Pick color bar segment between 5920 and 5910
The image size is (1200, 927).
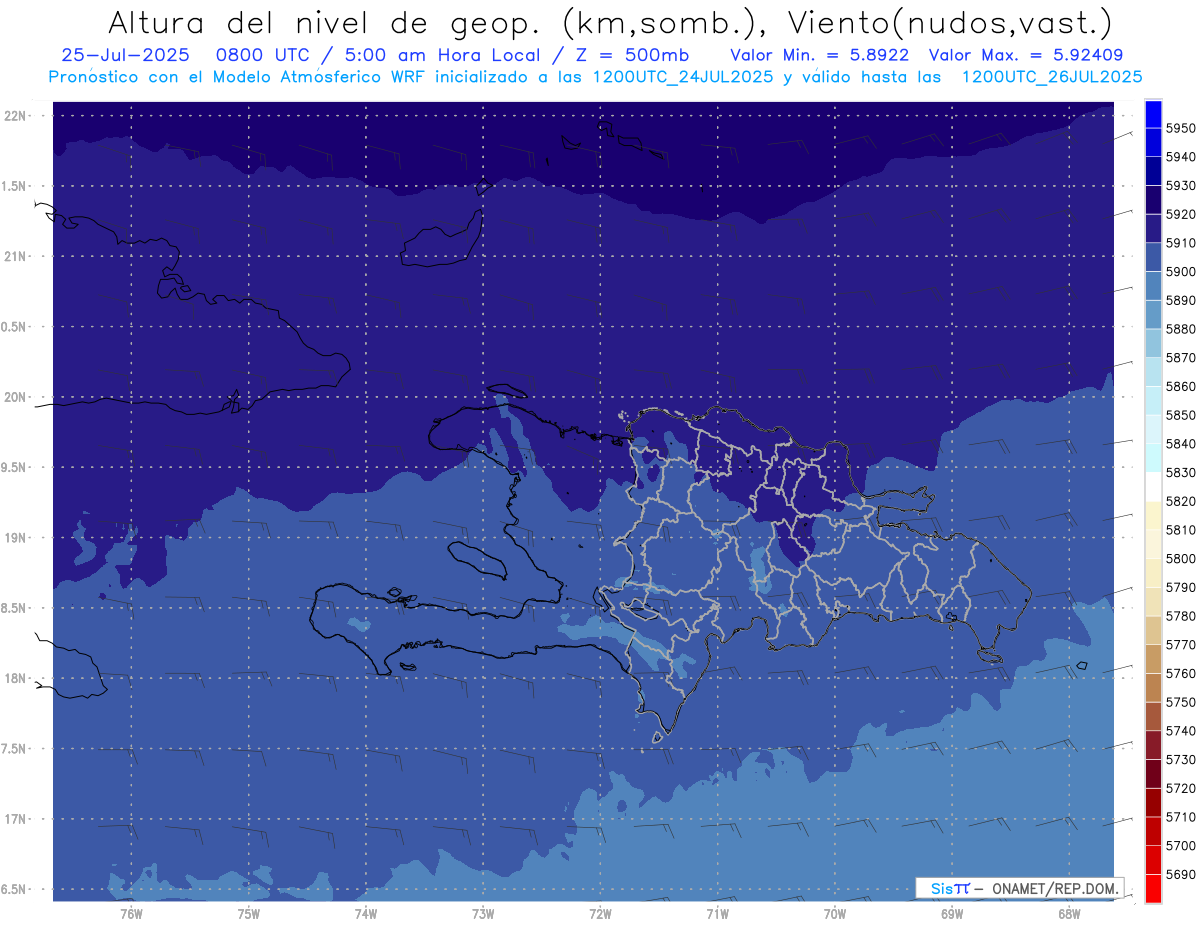[x=1153, y=228]
